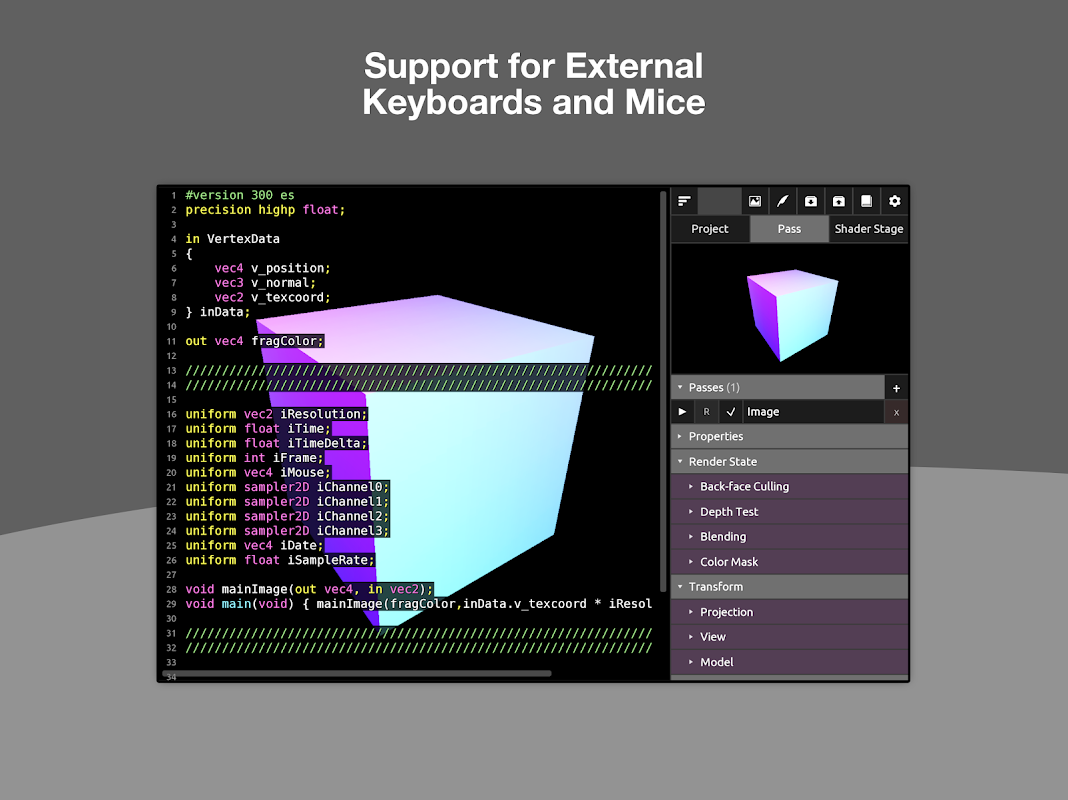Click 'out vec4 fragColor;' code line
Viewport: 1068px width, 800px height.
click(255, 341)
